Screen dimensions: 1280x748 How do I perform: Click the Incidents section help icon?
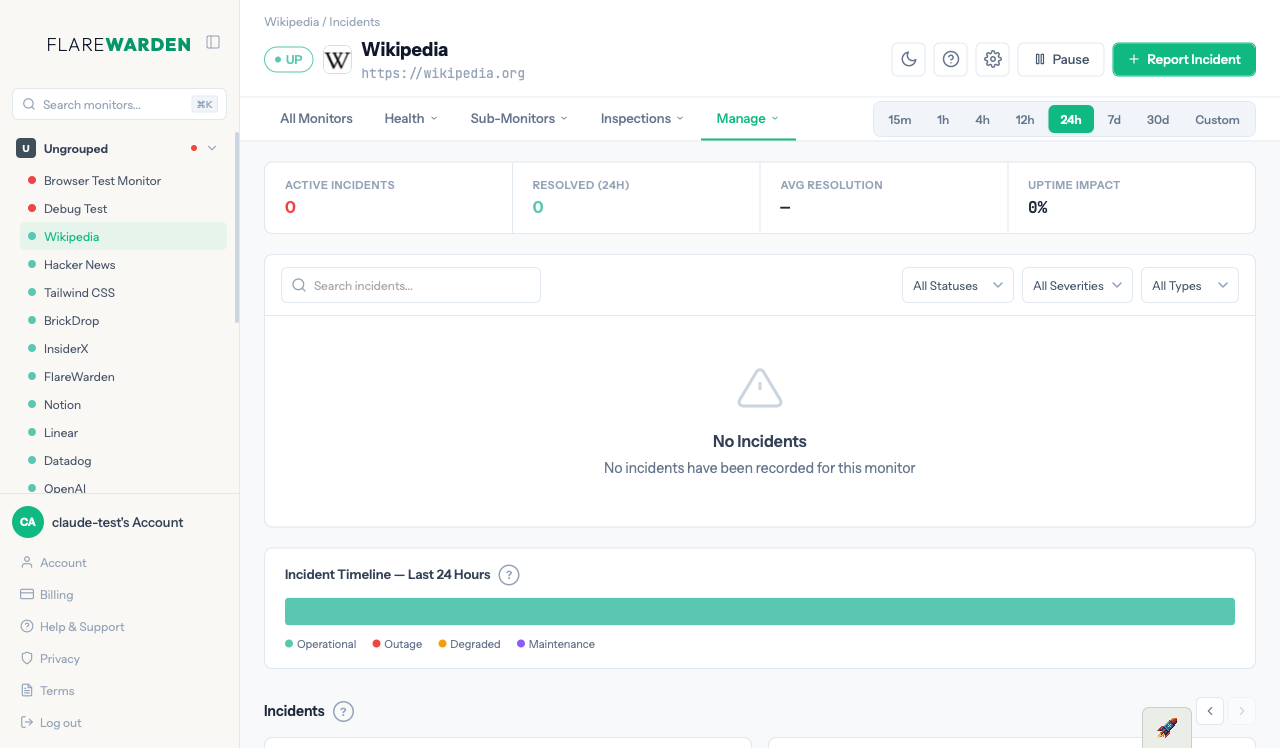pos(343,711)
